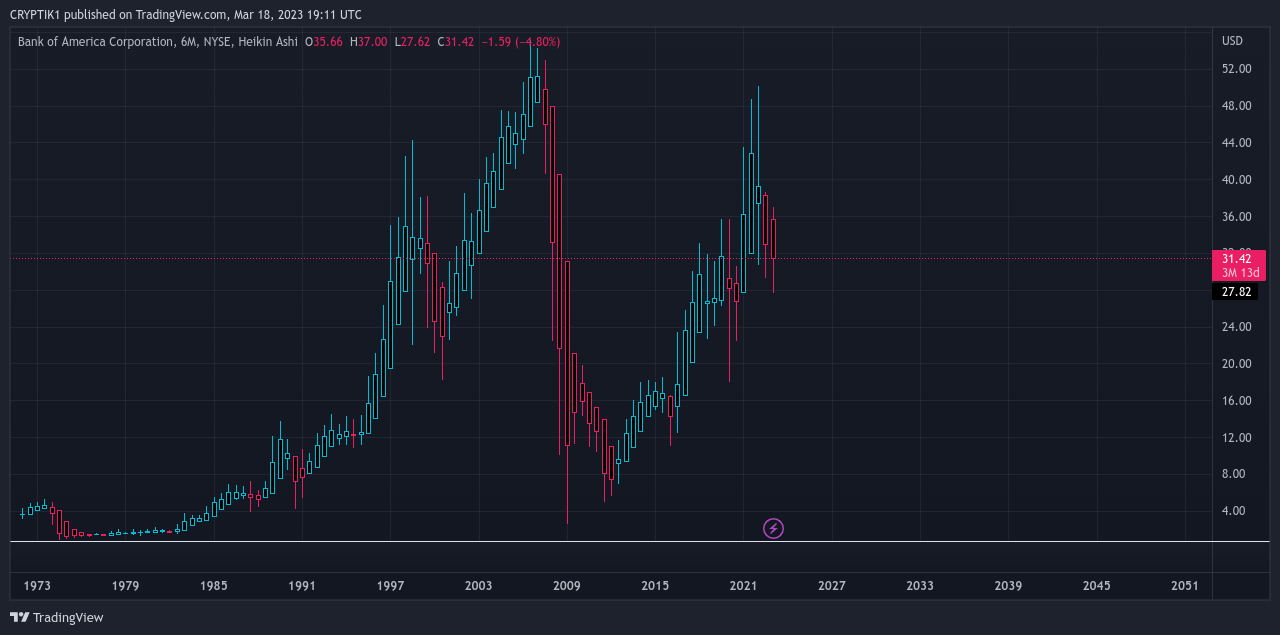This screenshot has height=635, width=1280.
Task: Click the 12.00 price axis tick
Action: [x=1236, y=438]
